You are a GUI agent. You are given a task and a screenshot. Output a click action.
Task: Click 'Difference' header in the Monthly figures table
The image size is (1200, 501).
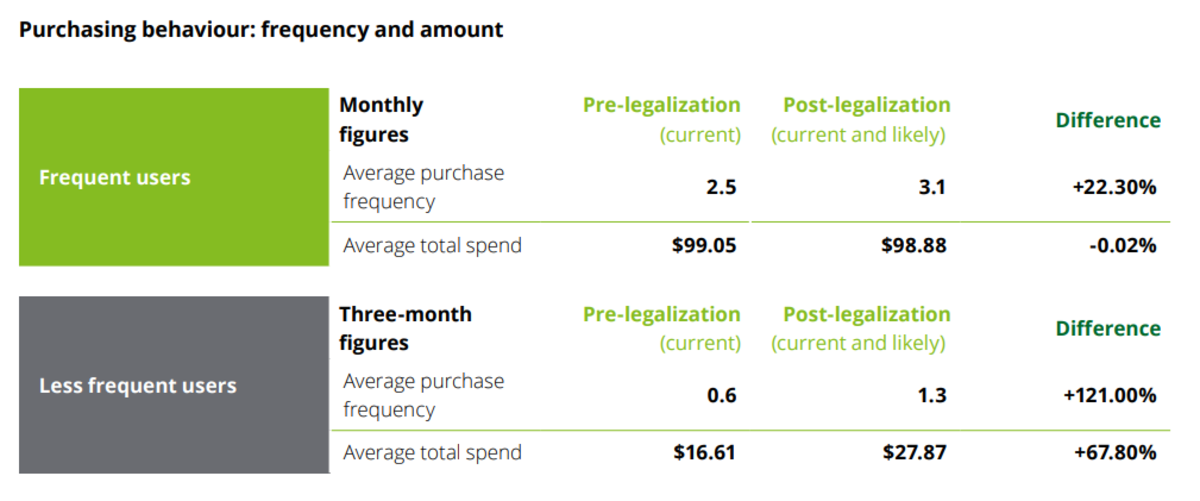click(1108, 121)
